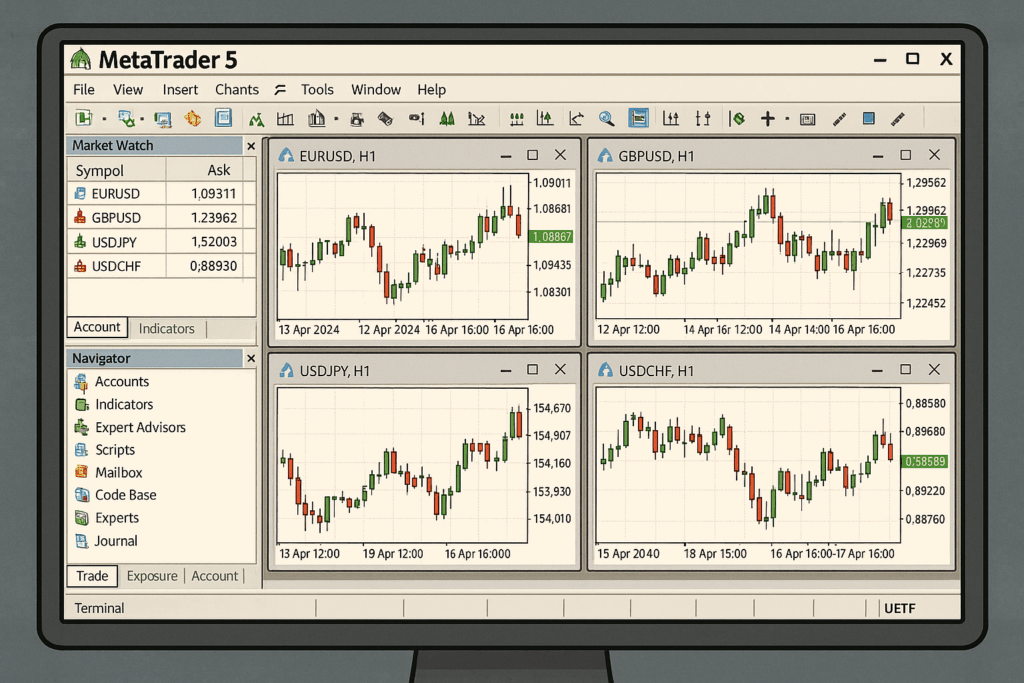Viewport: 1024px width, 683px height.
Task: Click the solid blue square toolbar icon
Action: 868,118
